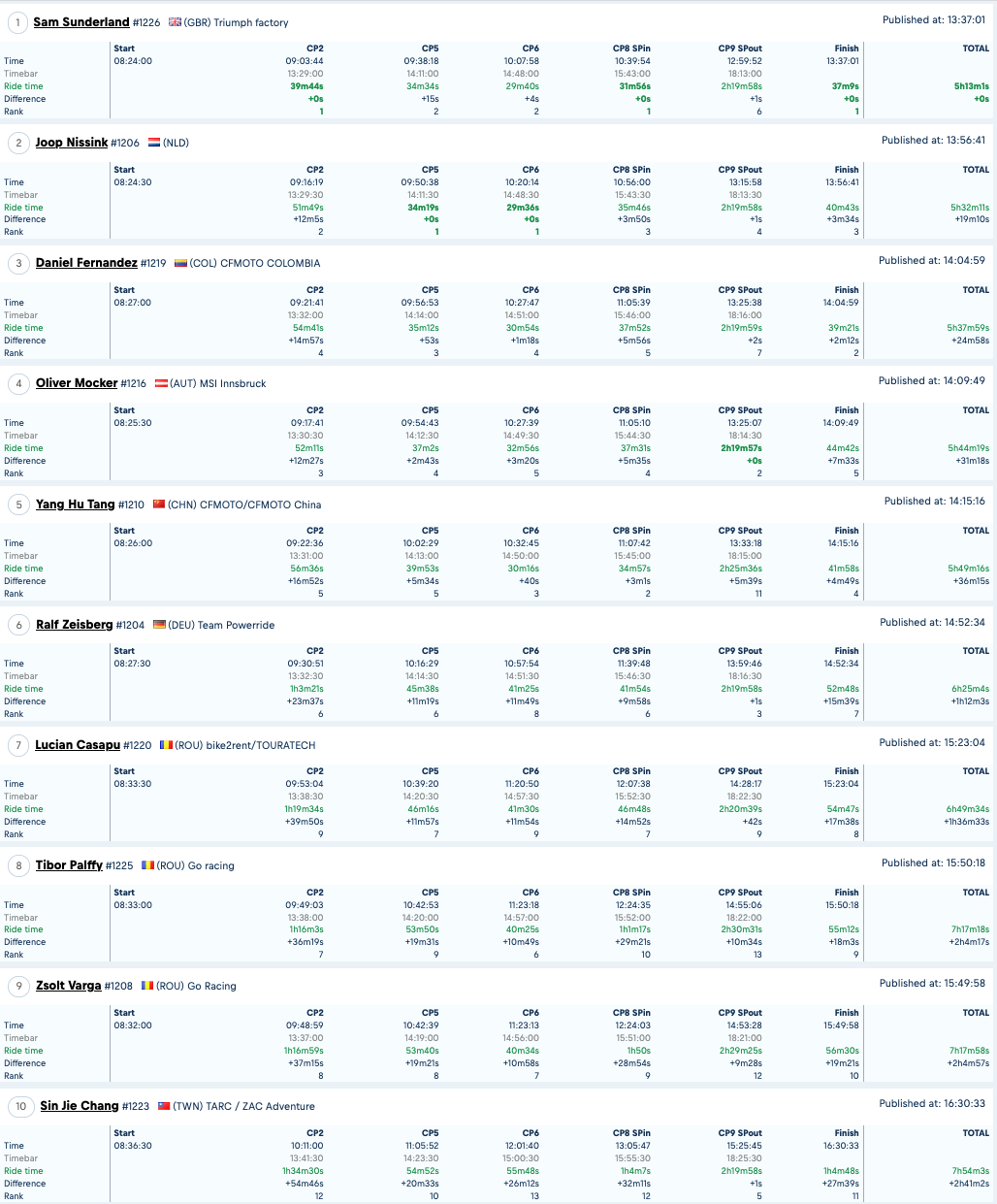The height and width of the screenshot is (1204, 997).
Task: Click the Taiwan flag next to Sin Jie Chang
Action: 164,1106
